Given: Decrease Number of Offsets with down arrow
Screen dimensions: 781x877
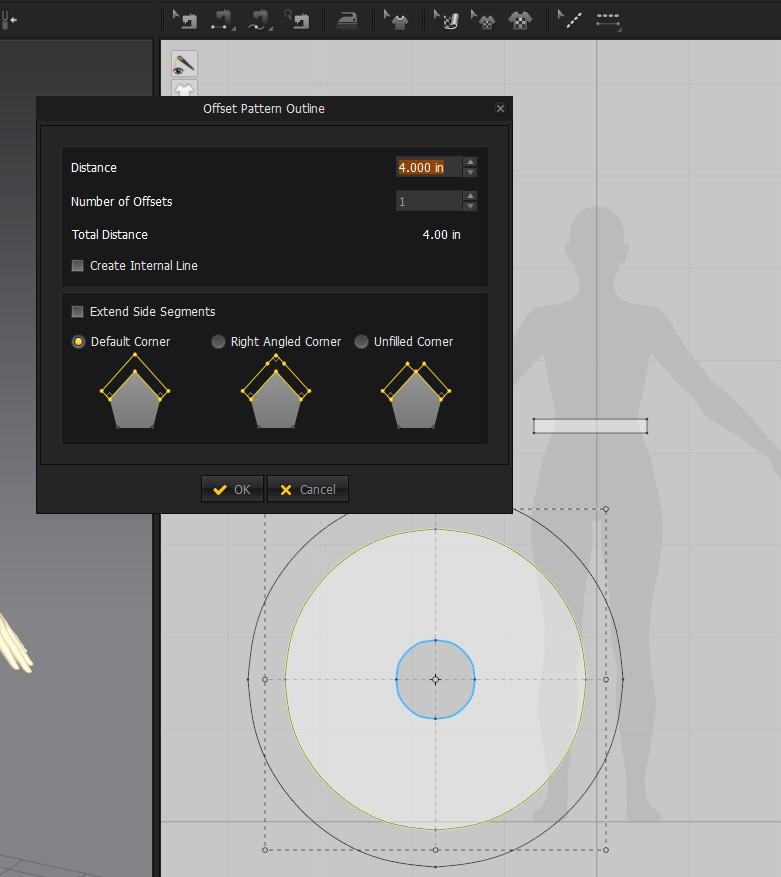Looking at the screenshot, I should (x=471, y=206).
